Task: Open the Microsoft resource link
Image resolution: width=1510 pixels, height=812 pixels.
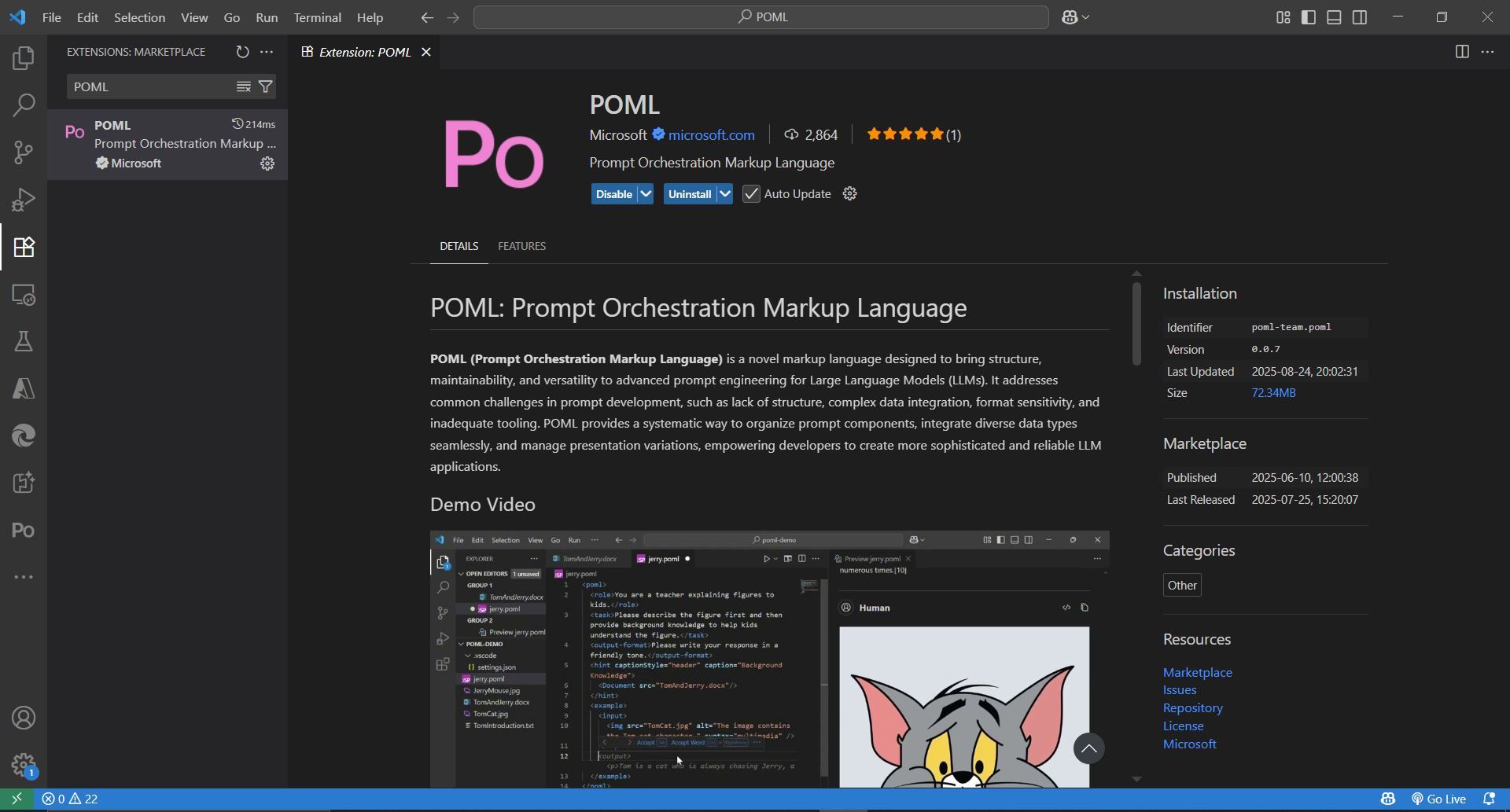Action: tap(1189, 744)
